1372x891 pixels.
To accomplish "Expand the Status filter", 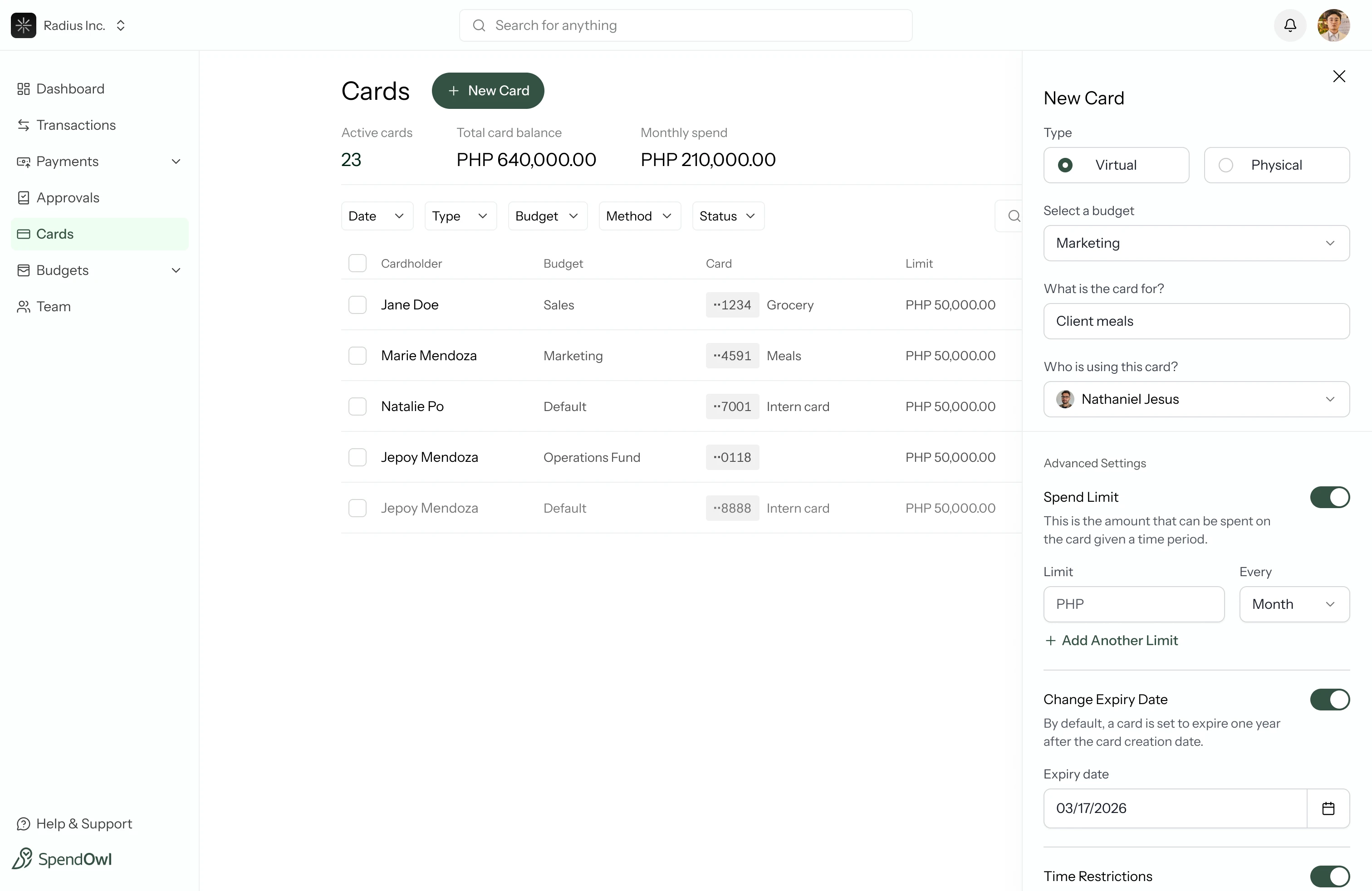I will click(x=727, y=215).
